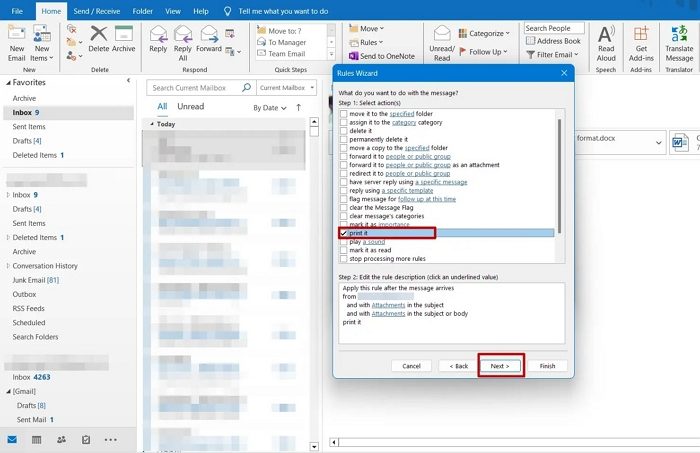Click the Meeting reply icon in Respond group

coord(230,33)
